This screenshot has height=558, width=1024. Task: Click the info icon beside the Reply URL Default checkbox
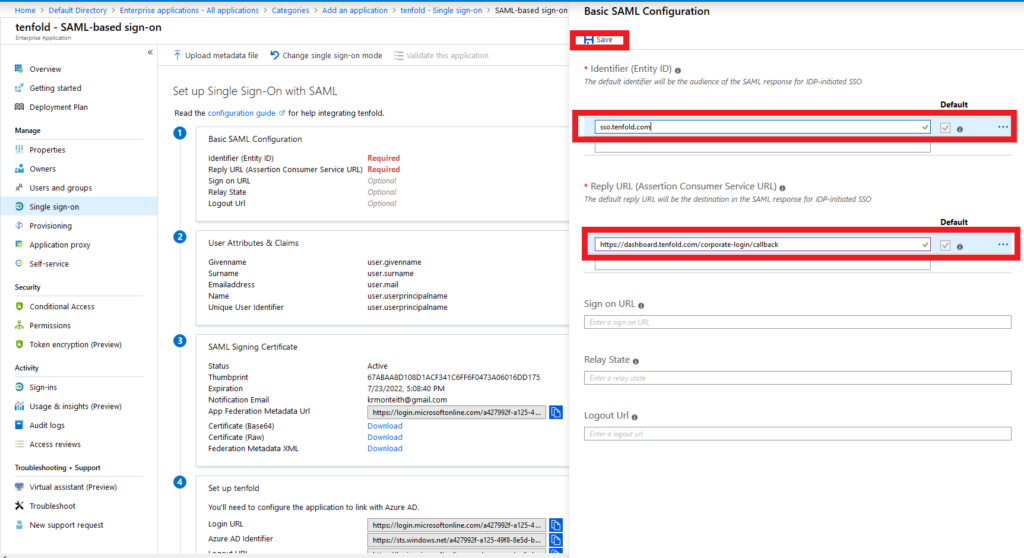960,246
